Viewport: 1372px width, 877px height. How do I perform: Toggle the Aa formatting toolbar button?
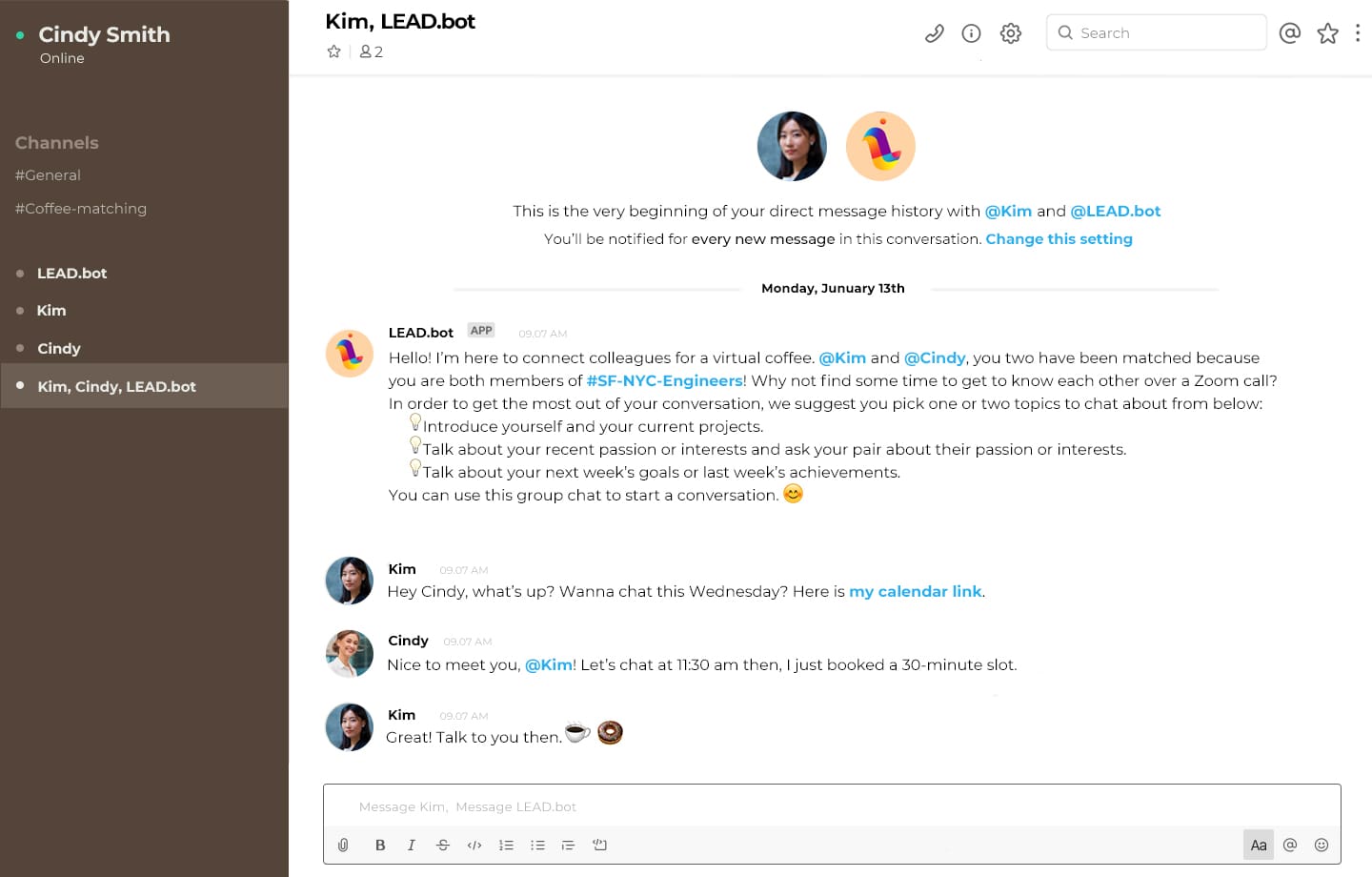(x=1258, y=845)
